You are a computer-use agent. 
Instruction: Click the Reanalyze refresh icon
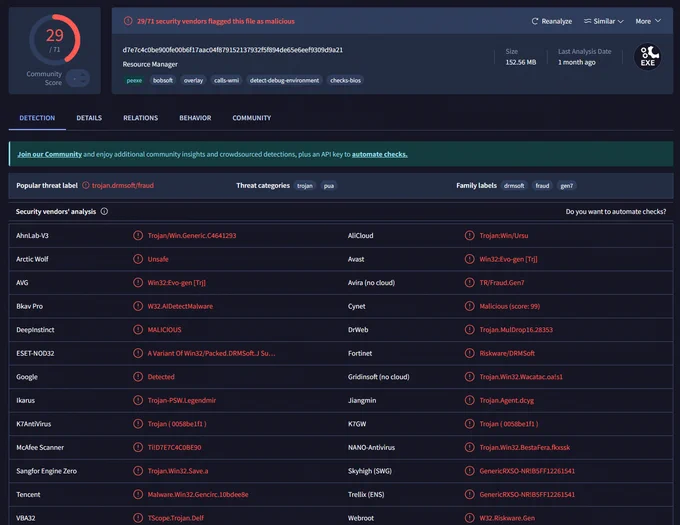coord(535,21)
